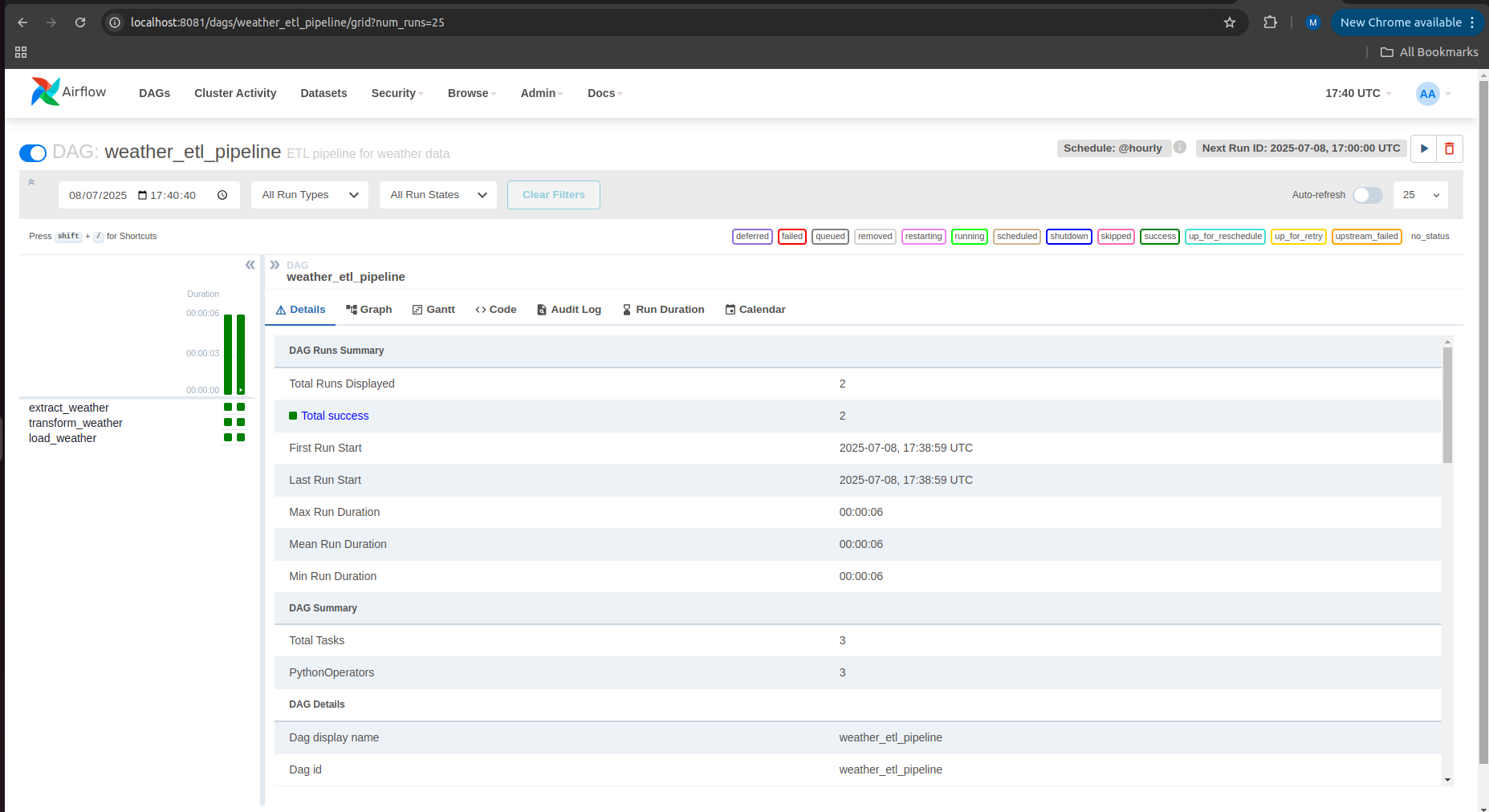The width and height of the screenshot is (1489, 812).
Task: Click the scroll-down arrow of details panel
Action: (x=1447, y=780)
